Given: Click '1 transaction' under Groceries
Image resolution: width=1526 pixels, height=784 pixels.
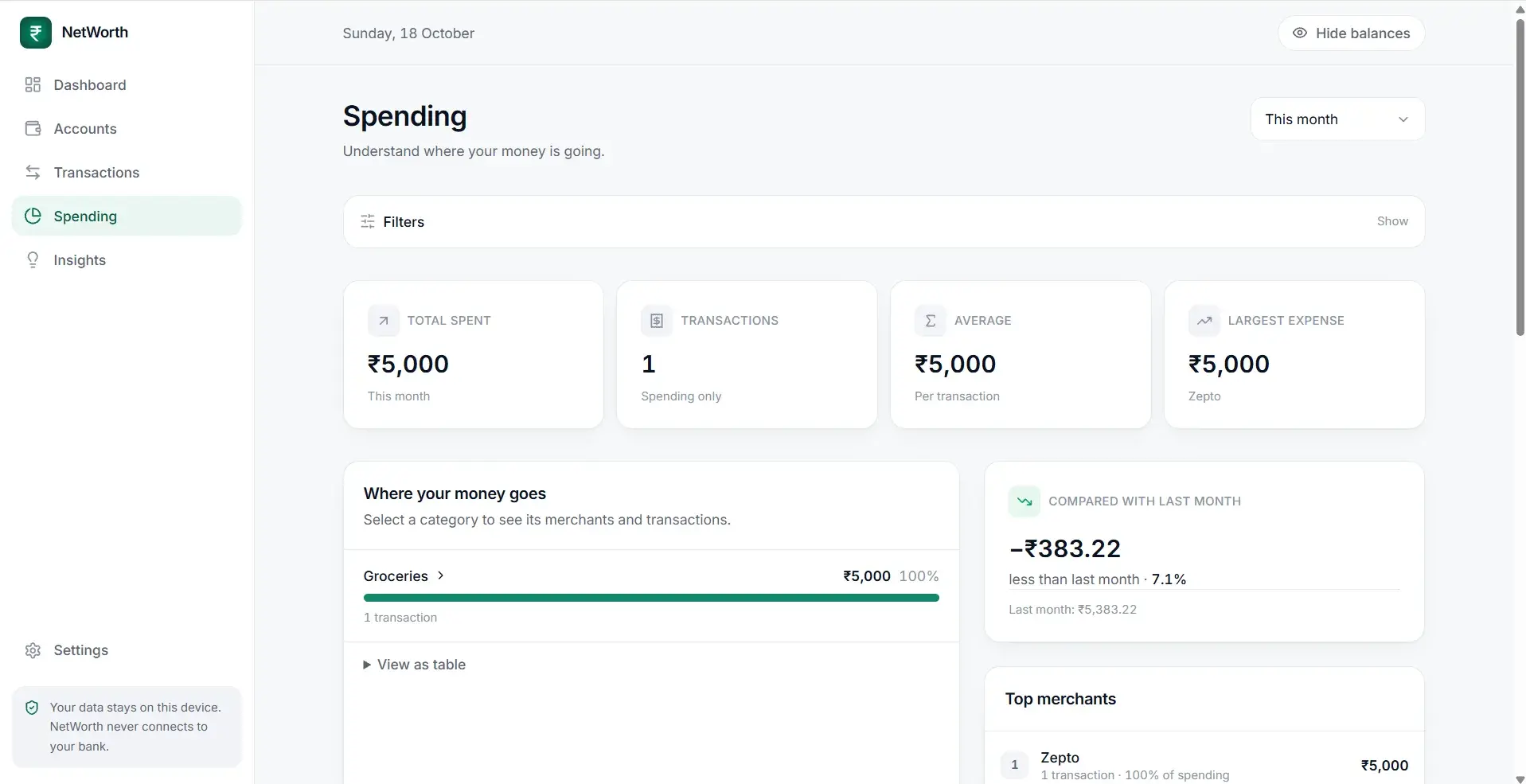Looking at the screenshot, I should (400, 618).
